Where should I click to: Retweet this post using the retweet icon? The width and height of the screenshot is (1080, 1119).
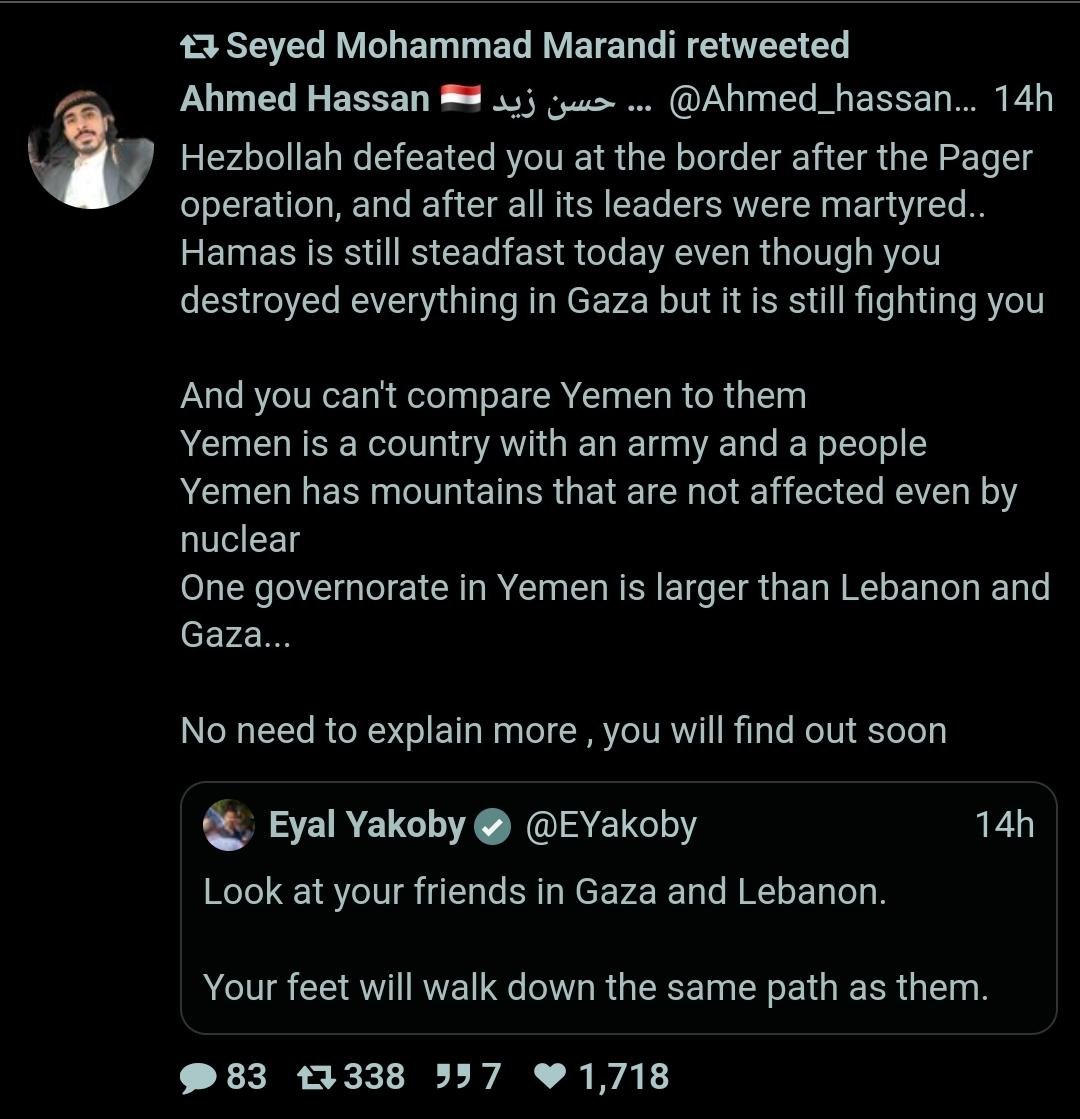[x=317, y=1077]
